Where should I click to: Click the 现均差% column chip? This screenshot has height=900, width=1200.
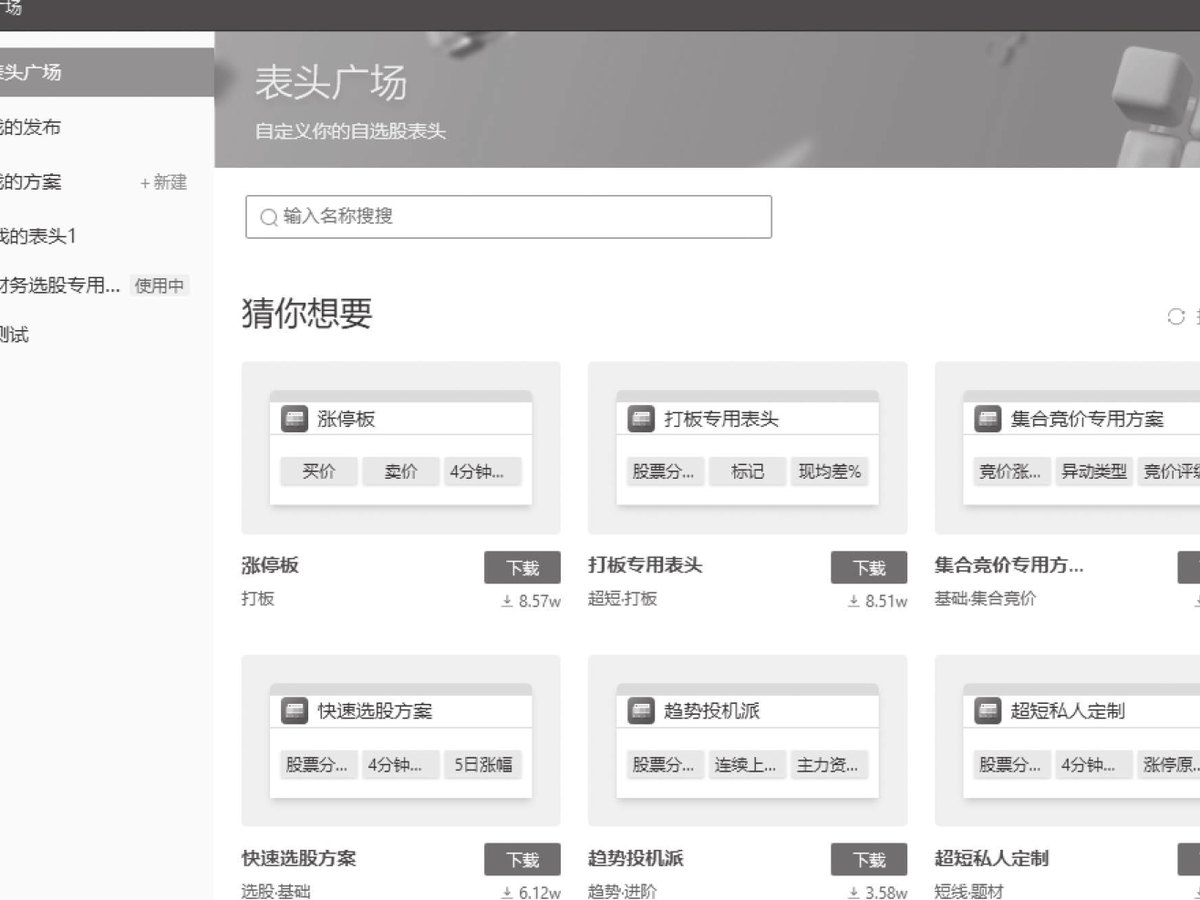(829, 472)
